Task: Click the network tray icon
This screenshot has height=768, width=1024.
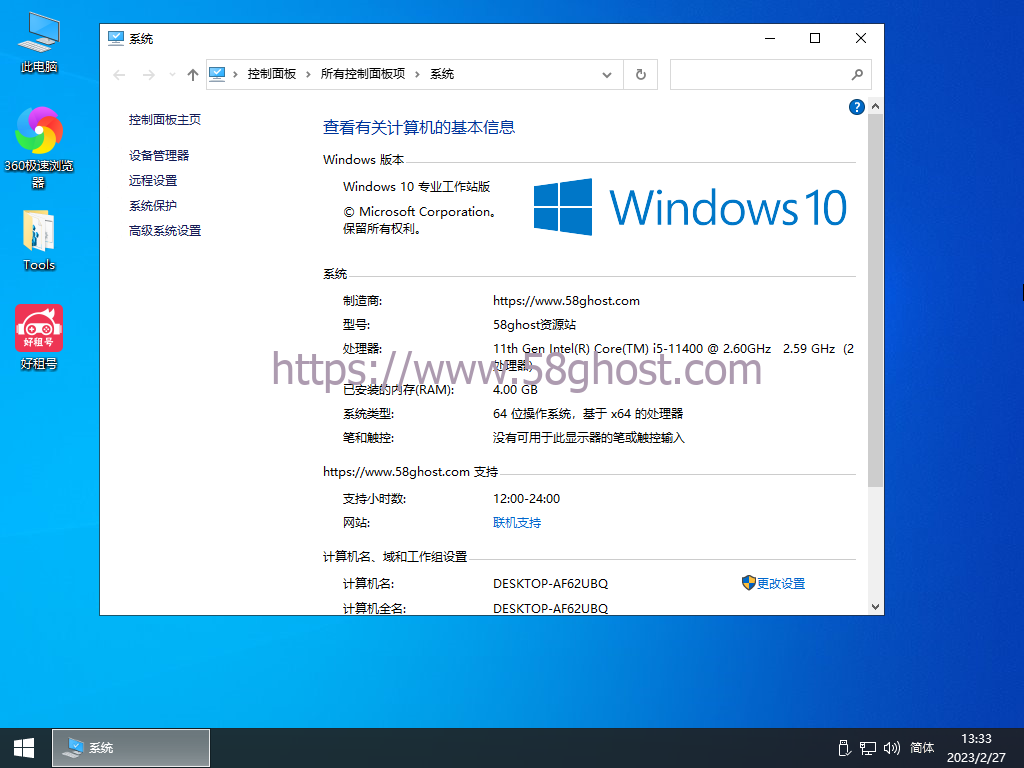Action: click(867, 748)
